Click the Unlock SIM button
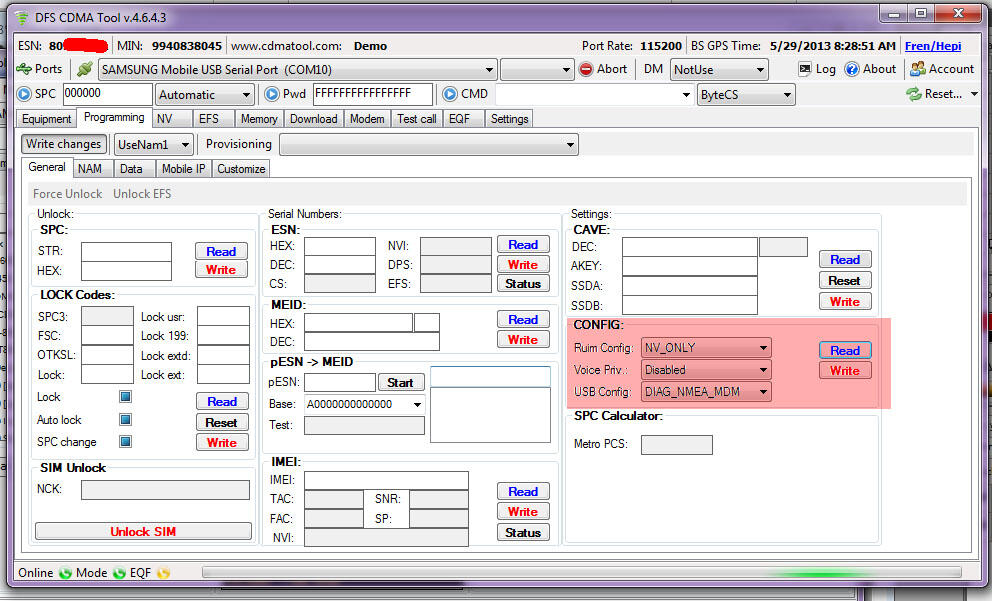Viewport: 992px width, 601px height. point(143,531)
